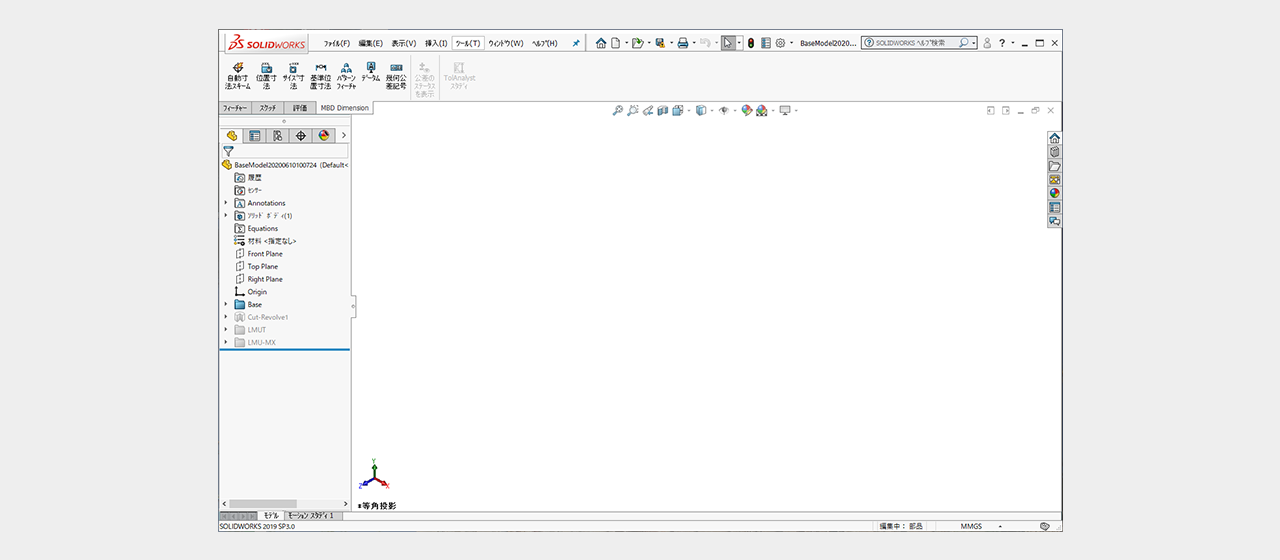Screen dimensions: 1280x560
Task: Toggle the menu bar pin icon
Action: point(575,43)
